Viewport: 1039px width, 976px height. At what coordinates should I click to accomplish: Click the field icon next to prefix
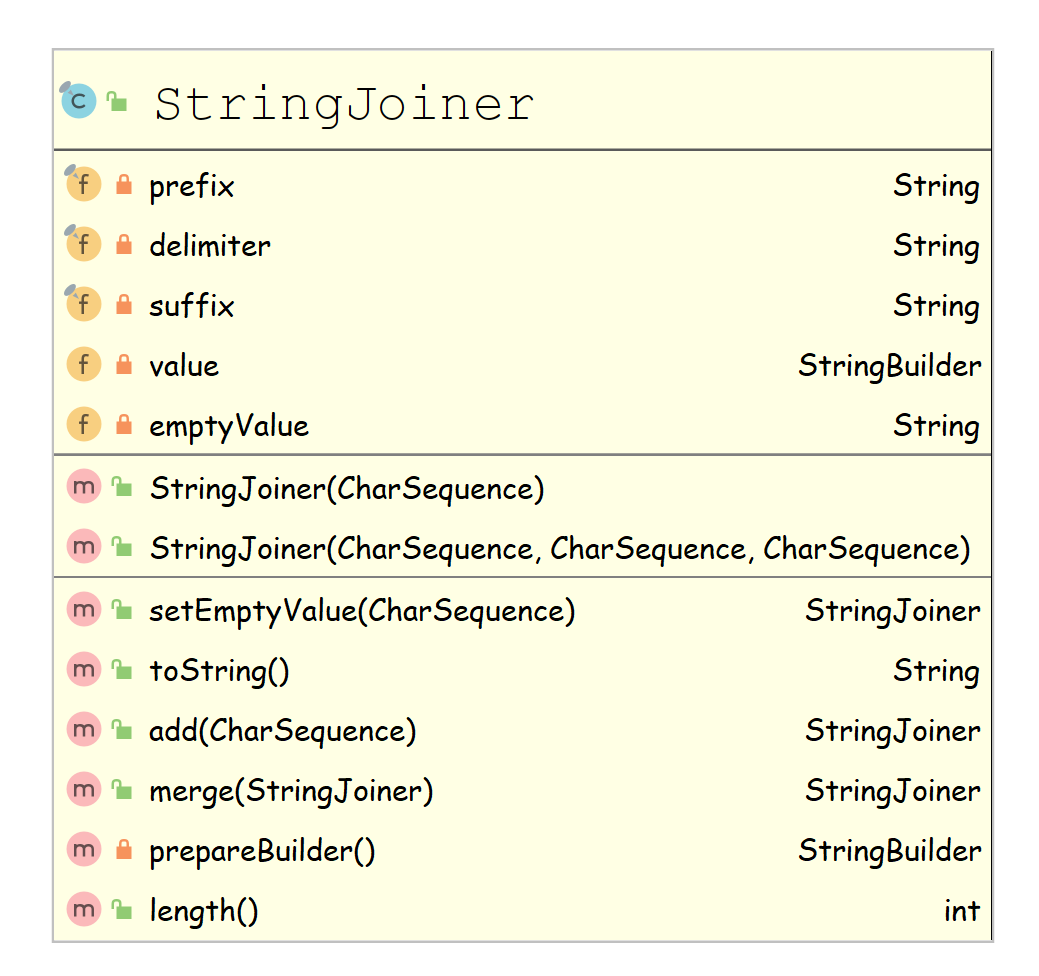coord(84,185)
